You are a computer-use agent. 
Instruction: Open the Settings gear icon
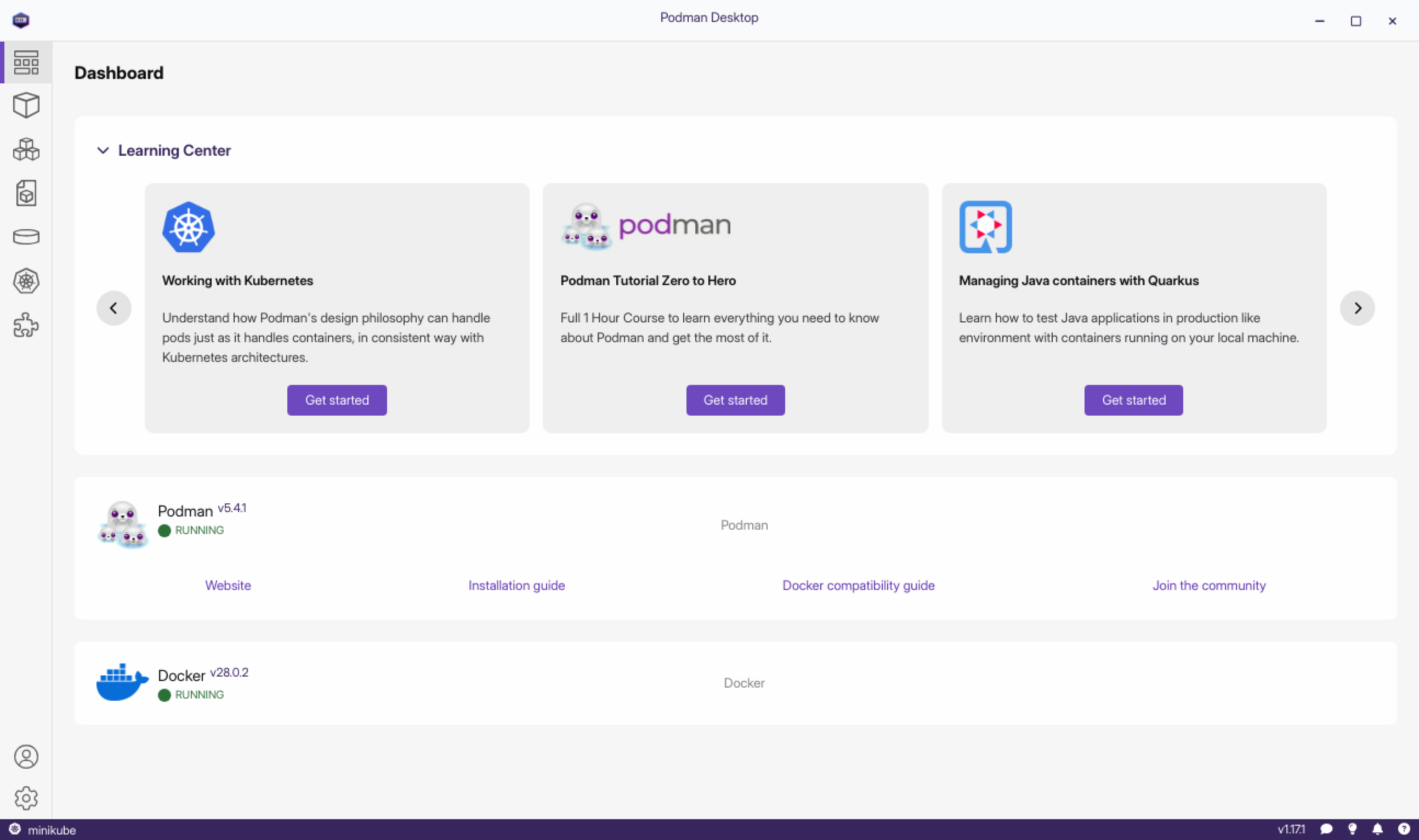(26, 798)
